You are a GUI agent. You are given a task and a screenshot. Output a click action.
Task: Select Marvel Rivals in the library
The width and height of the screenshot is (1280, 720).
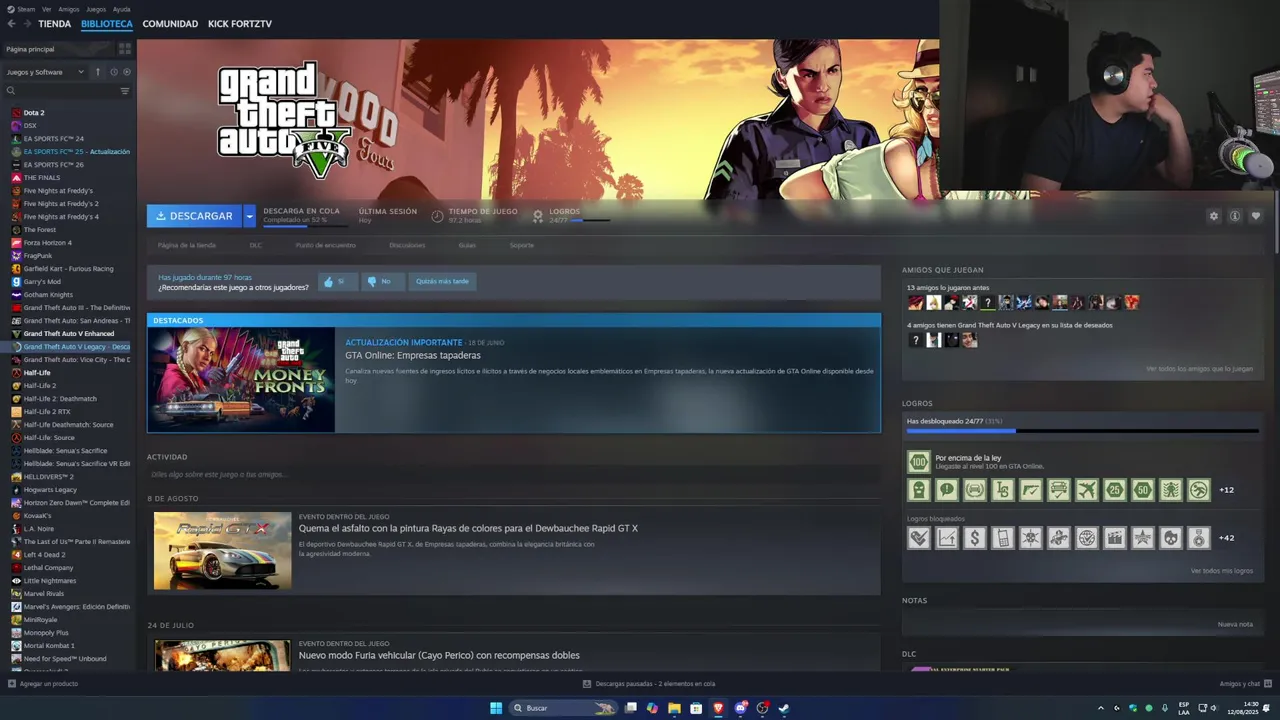44,594
